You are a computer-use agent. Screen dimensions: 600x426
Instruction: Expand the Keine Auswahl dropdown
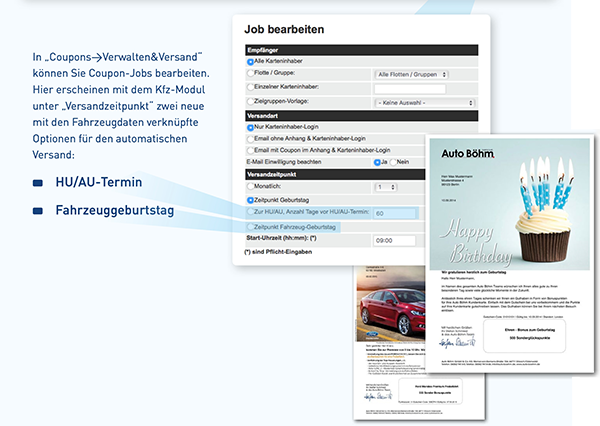424,102
